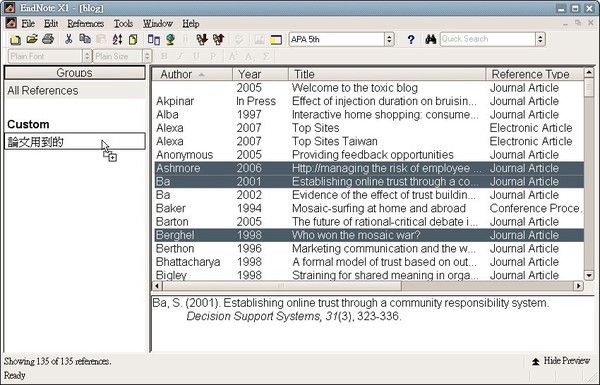The image size is (600, 385).
Task: Click the grayed spell check icon
Action: coord(239,39)
